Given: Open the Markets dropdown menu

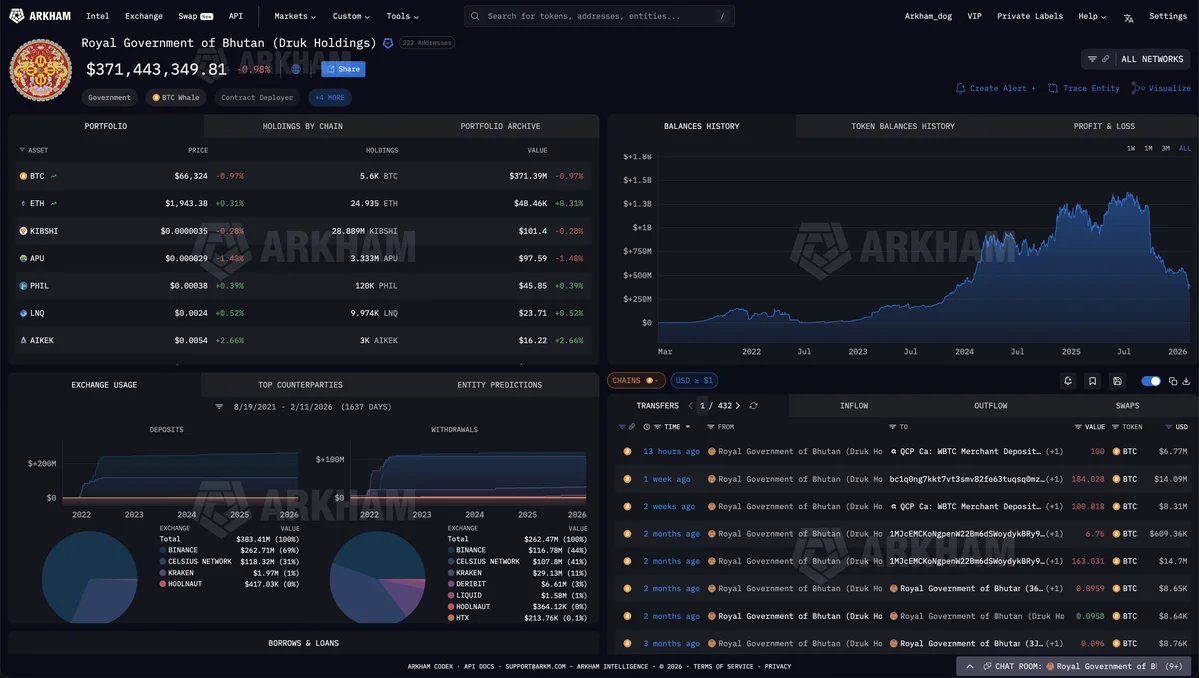Looking at the screenshot, I should point(295,17).
